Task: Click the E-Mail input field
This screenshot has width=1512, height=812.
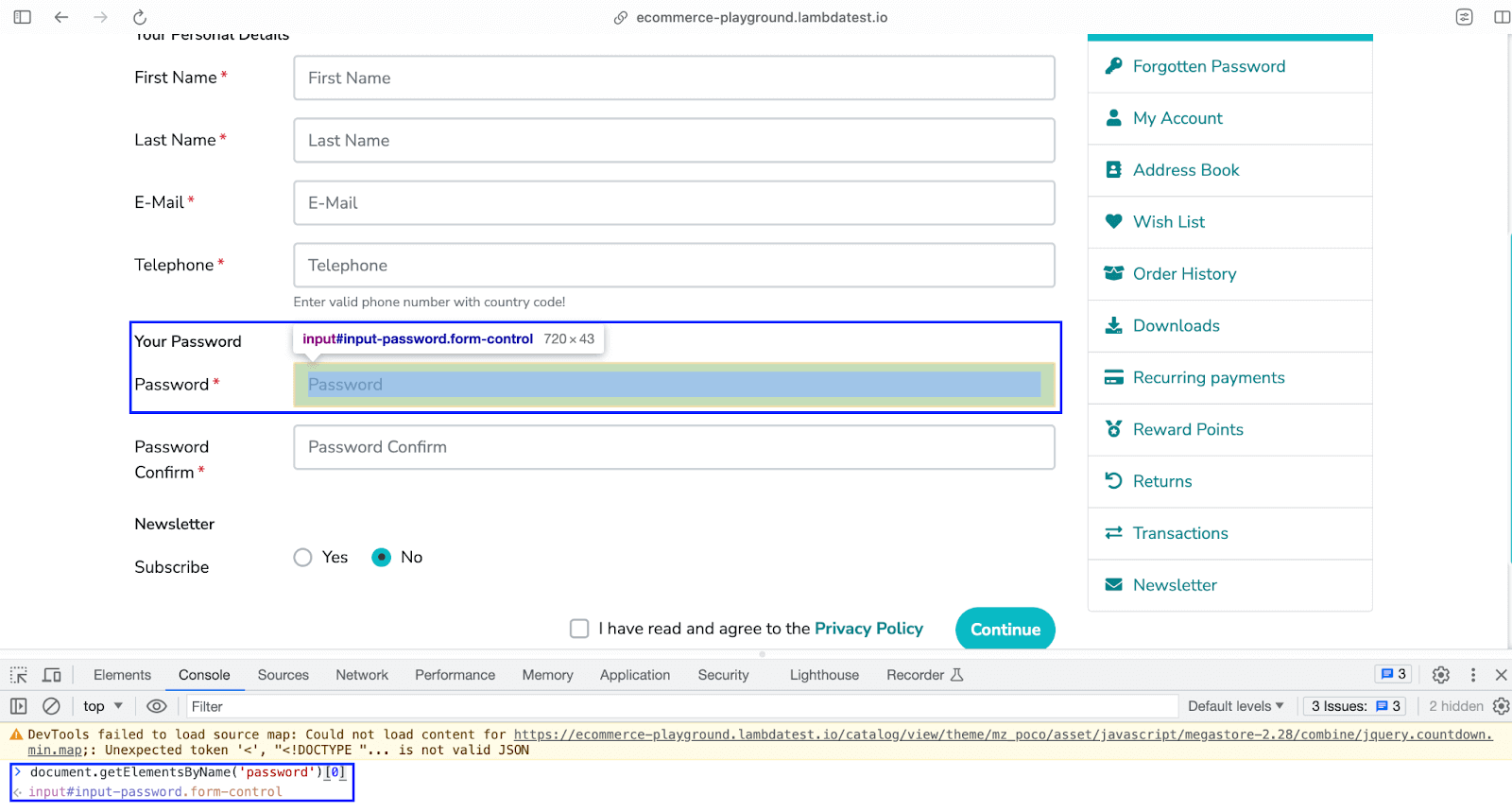Action: pyautogui.click(x=674, y=202)
